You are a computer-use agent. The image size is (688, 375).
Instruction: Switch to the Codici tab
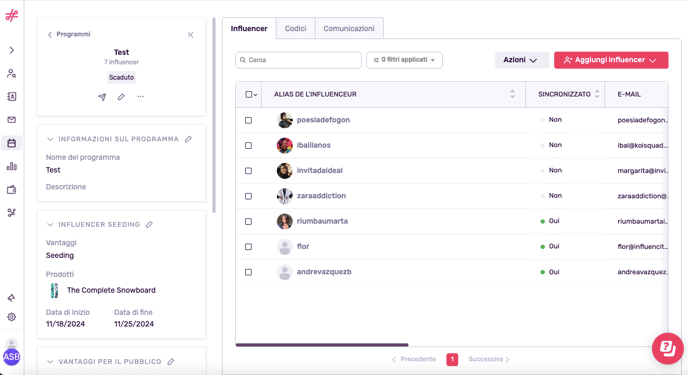point(295,29)
